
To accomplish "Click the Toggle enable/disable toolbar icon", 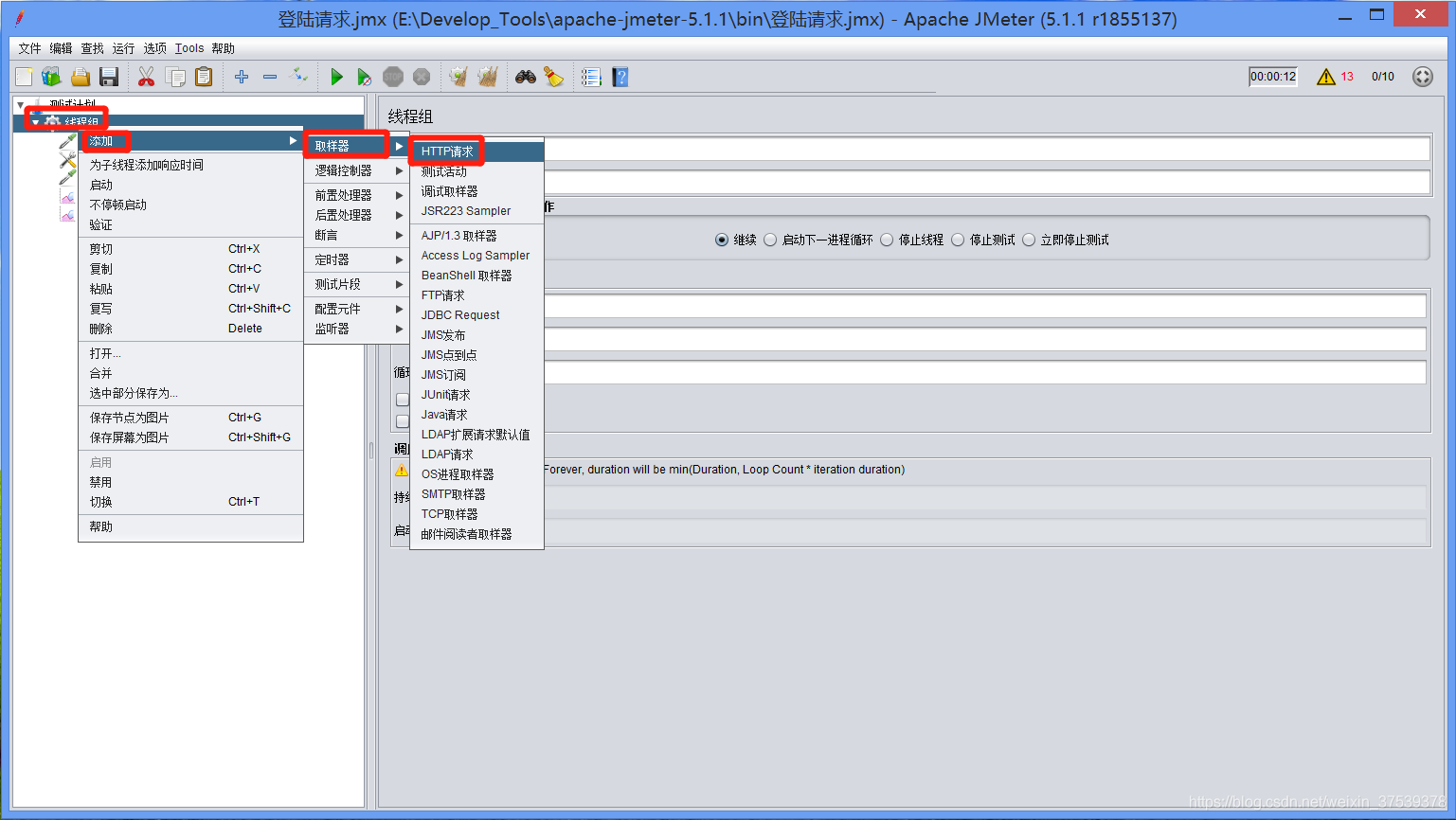I will click(298, 77).
